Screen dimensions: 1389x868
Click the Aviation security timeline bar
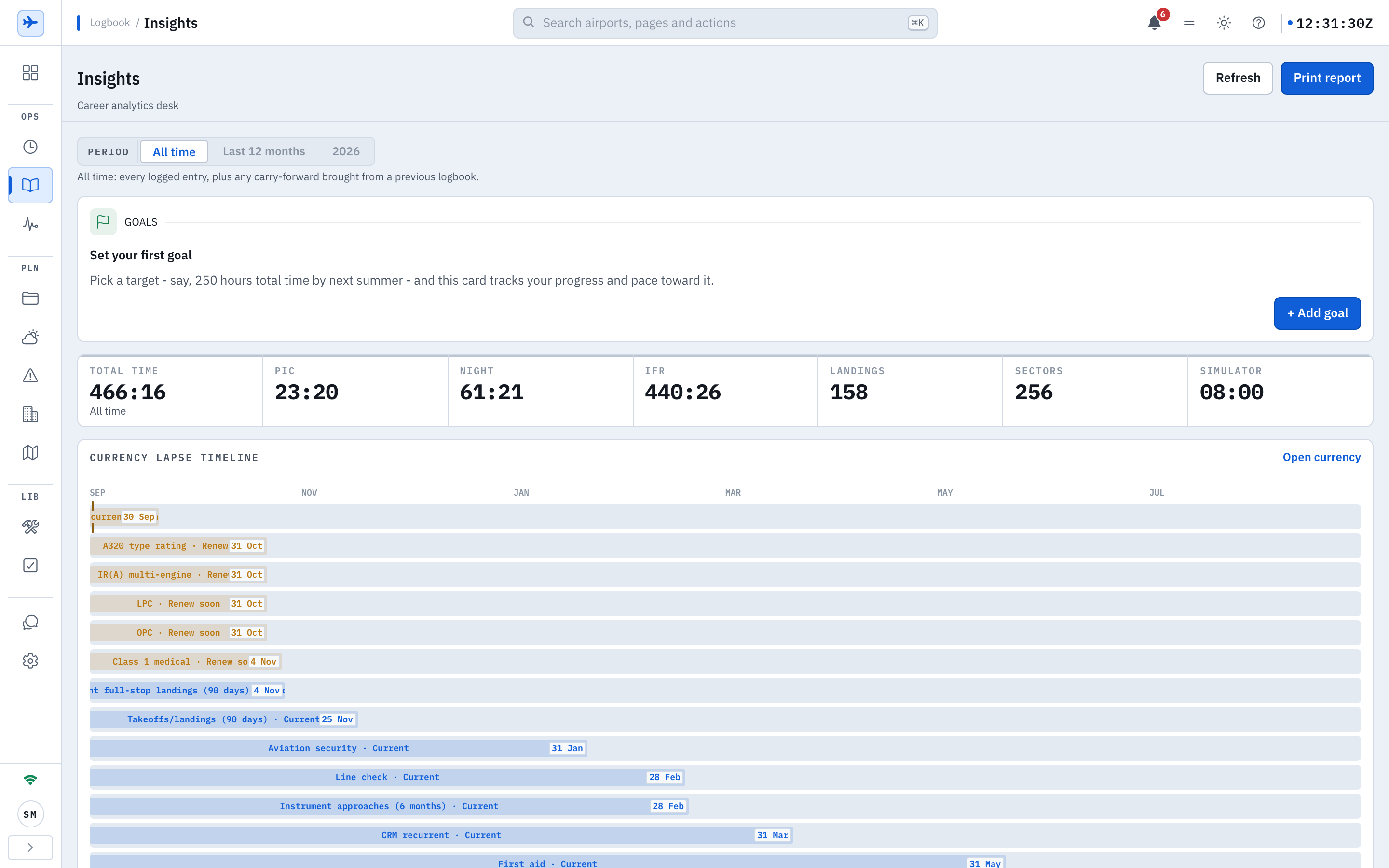(339, 748)
